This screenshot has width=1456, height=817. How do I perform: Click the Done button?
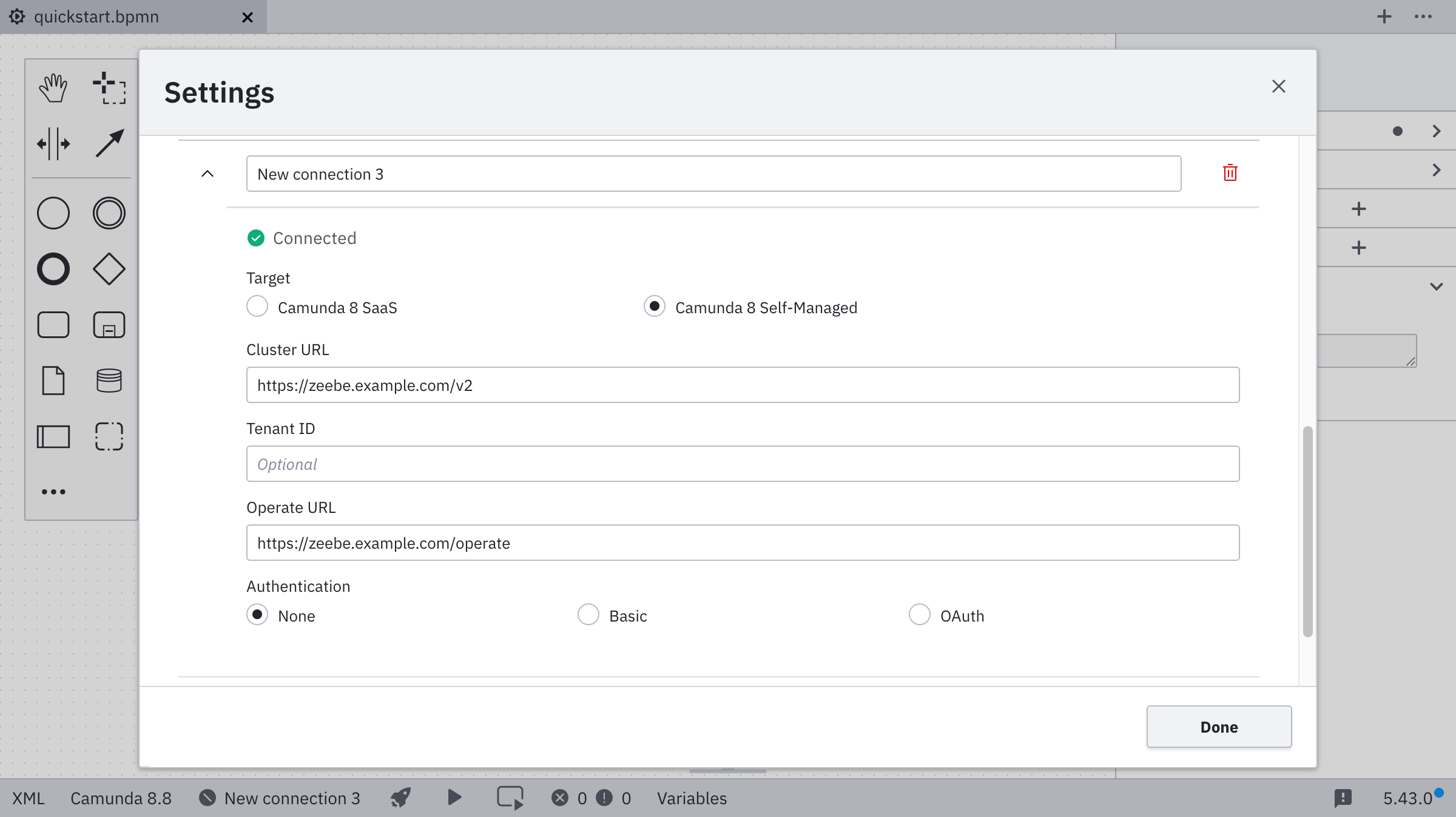point(1219,727)
